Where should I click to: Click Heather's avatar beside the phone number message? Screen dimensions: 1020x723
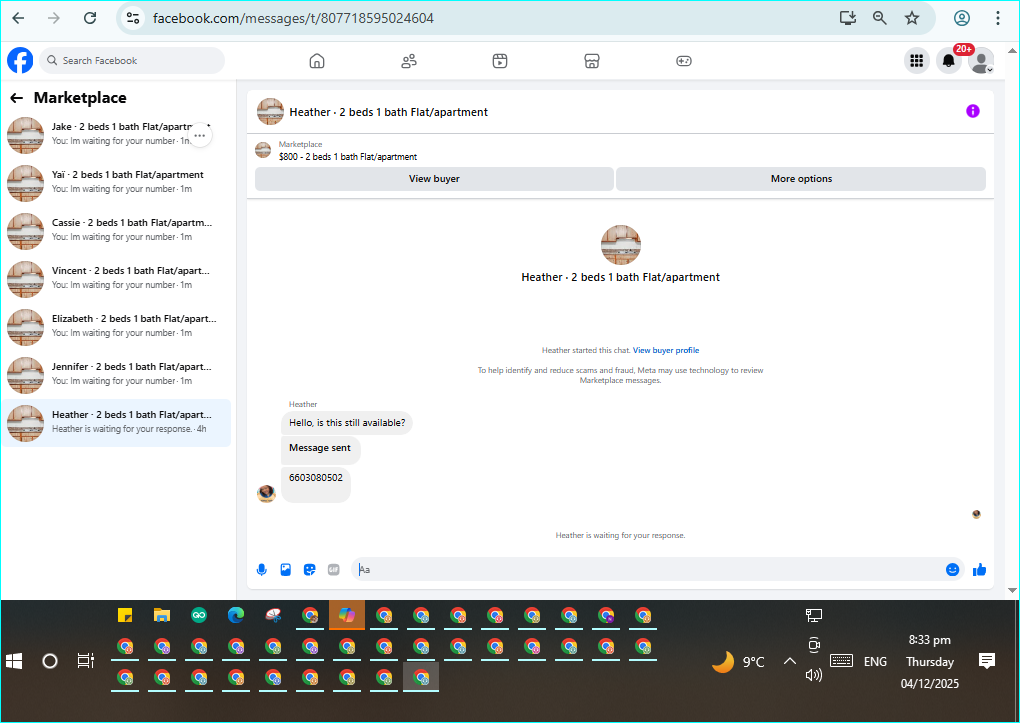266,493
